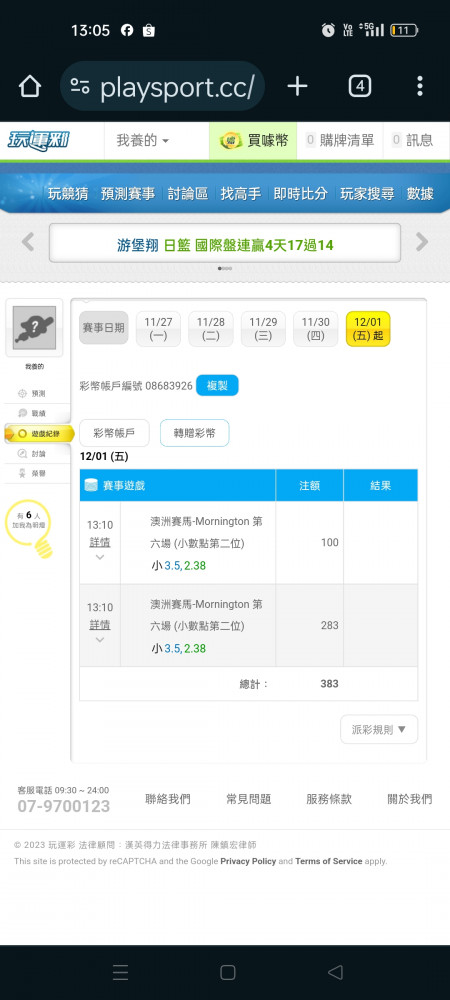Tap the browser home icon
450x1000 pixels.
pyautogui.click(x=30, y=86)
